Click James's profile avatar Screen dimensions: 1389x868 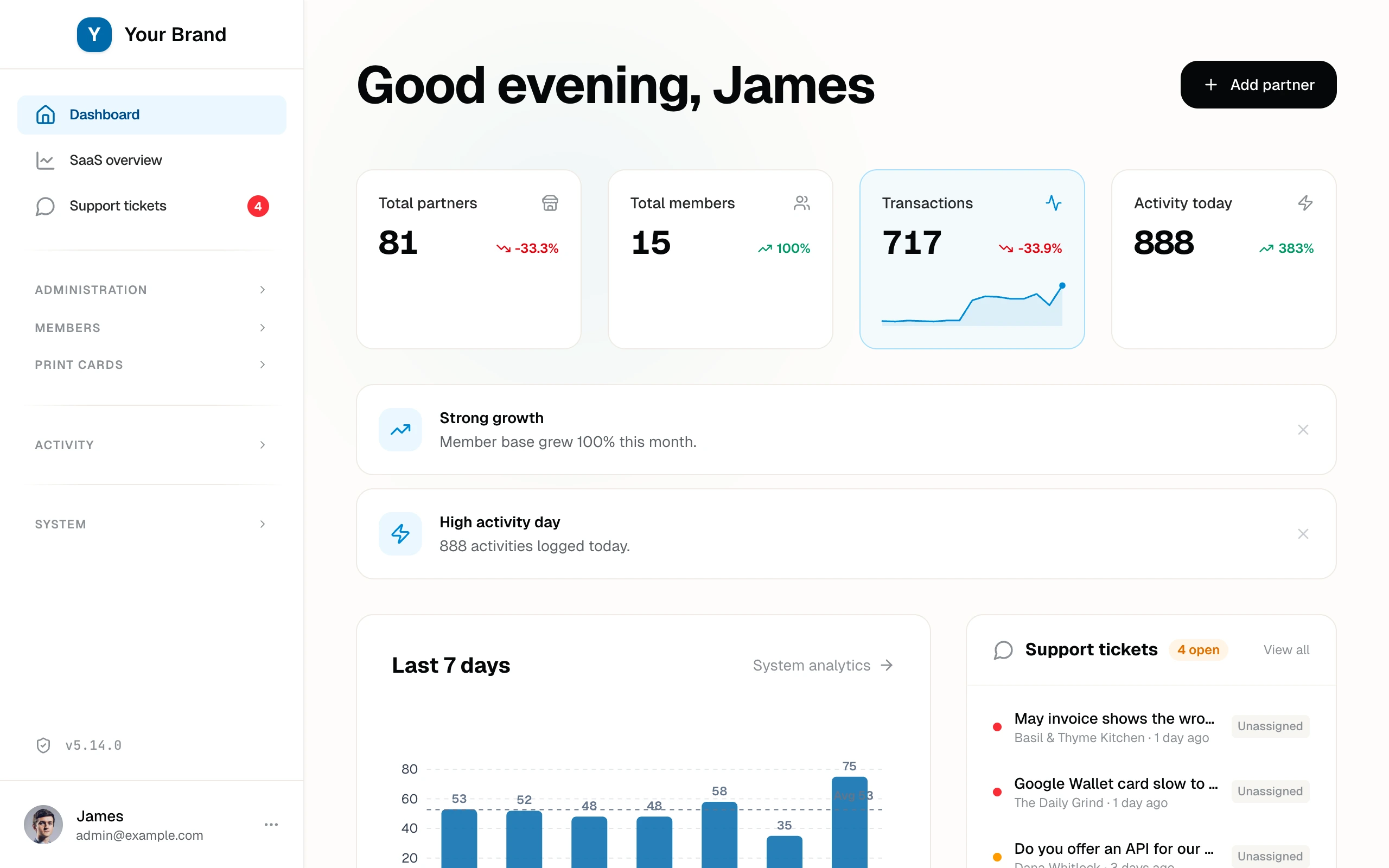(x=43, y=825)
